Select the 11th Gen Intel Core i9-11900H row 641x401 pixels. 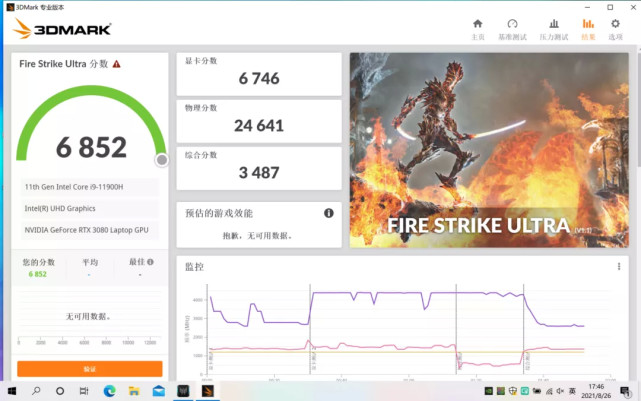90,187
